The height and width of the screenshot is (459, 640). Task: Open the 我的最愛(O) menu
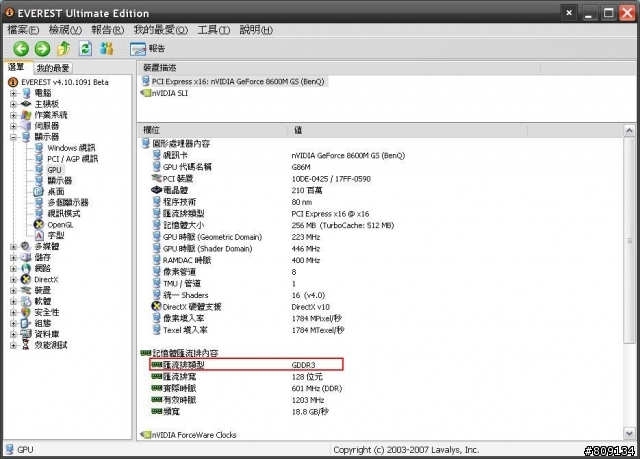(x=161, y=30)
